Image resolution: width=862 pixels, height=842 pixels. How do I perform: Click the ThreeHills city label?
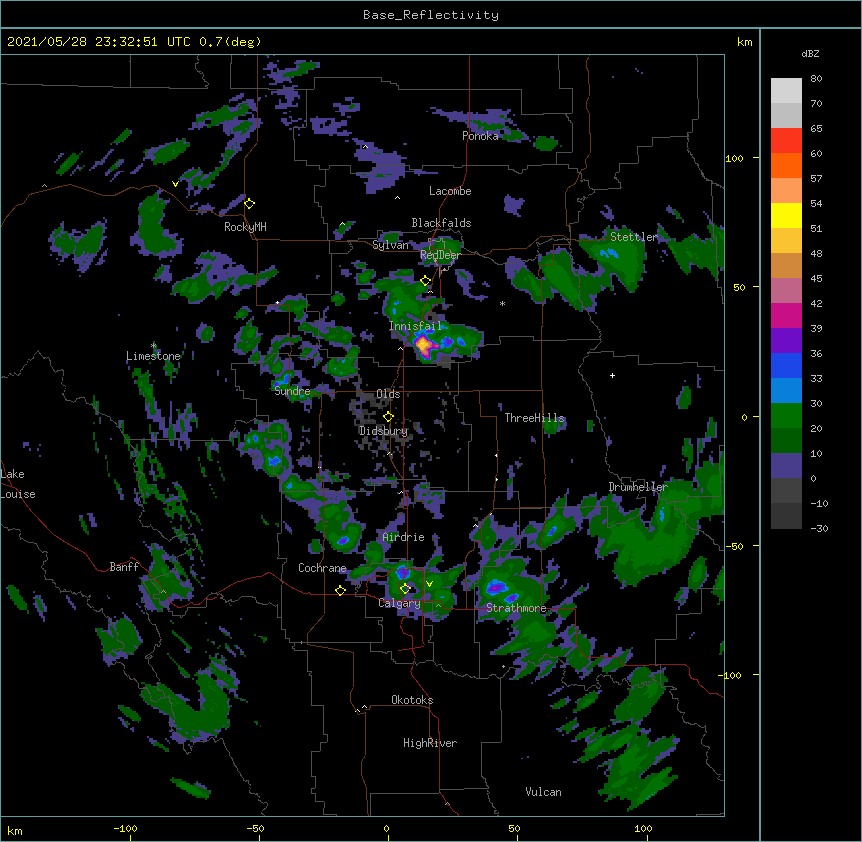[534, 418]
